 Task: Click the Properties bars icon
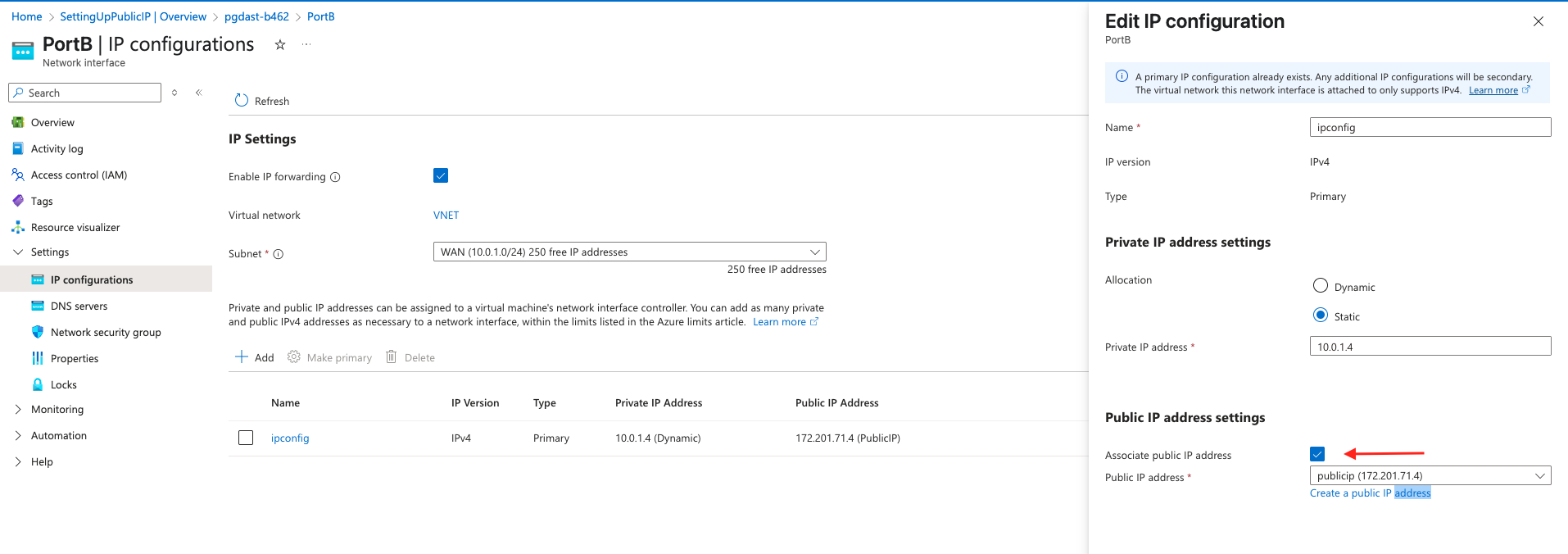pos(38,358)
